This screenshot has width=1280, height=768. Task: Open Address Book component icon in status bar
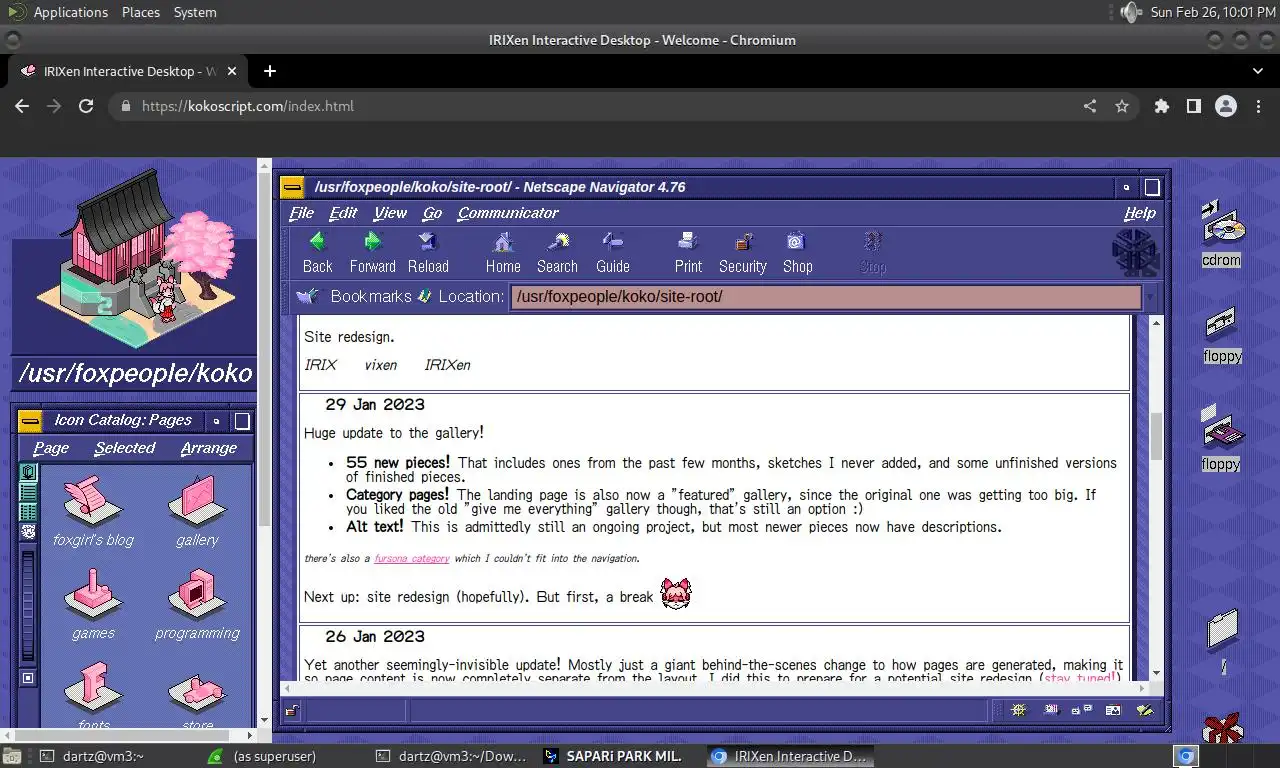coord(1113,710)
